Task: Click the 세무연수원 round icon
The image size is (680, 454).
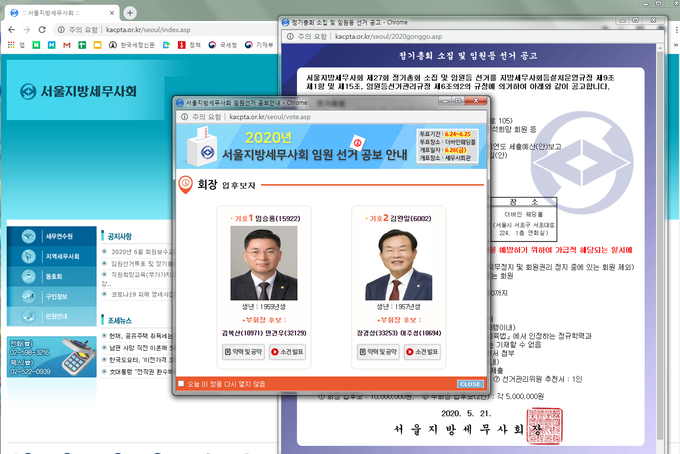Action: click(x=29, y=236)
